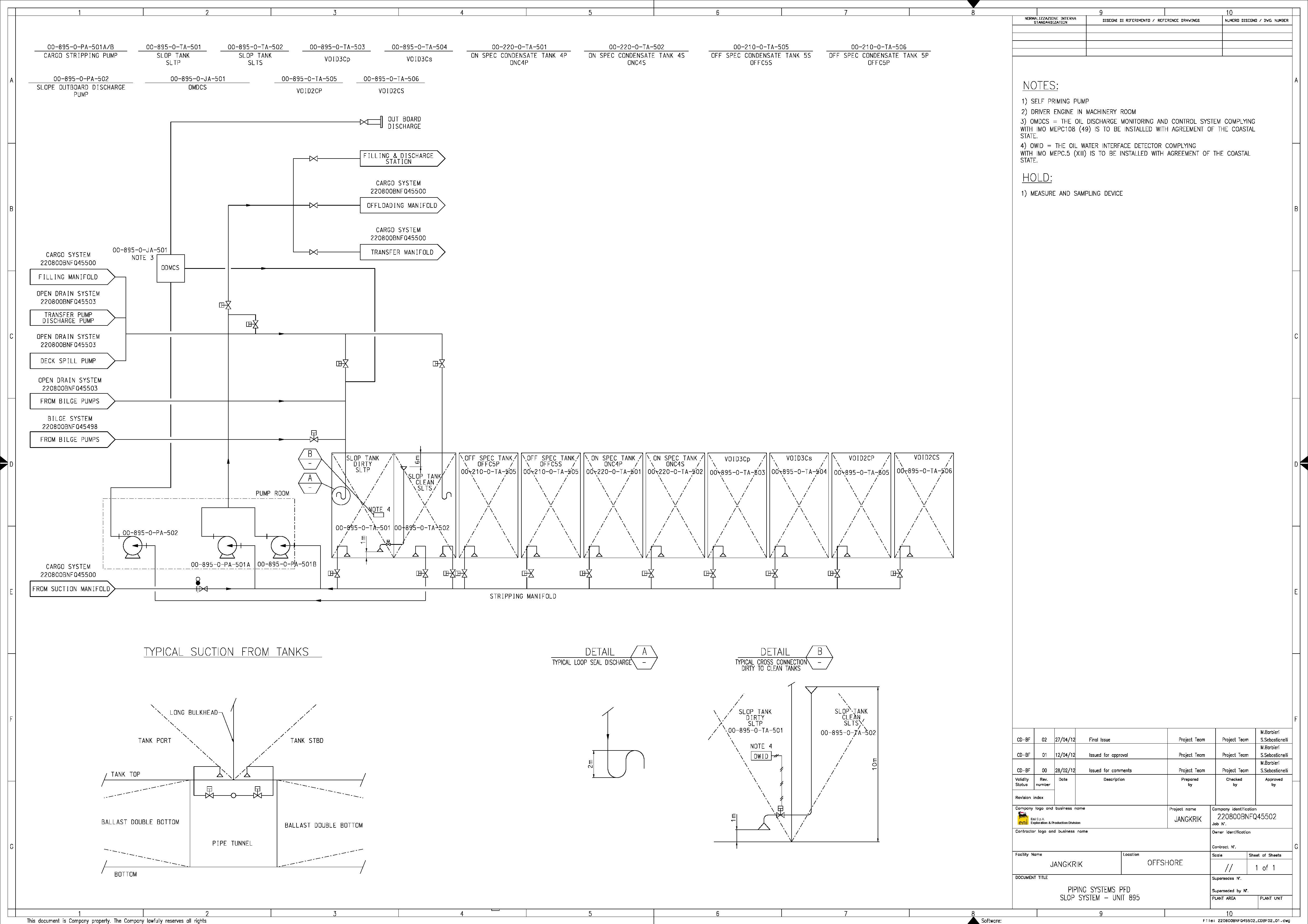Select Transfer Pump Discharge Pump connector
Viewport: 1308px width, 924px height.
(73, 317)
